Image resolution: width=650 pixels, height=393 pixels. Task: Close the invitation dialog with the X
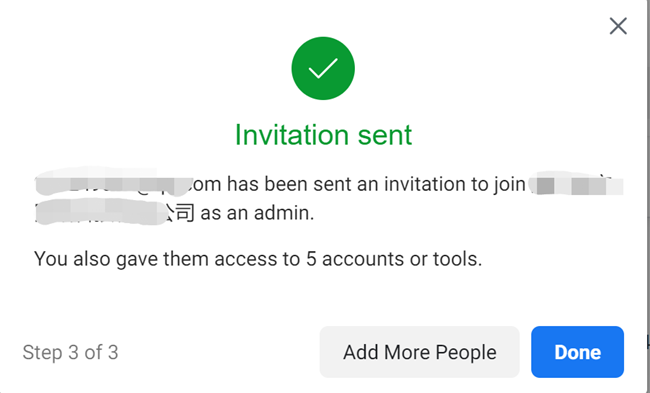[618, 26]
